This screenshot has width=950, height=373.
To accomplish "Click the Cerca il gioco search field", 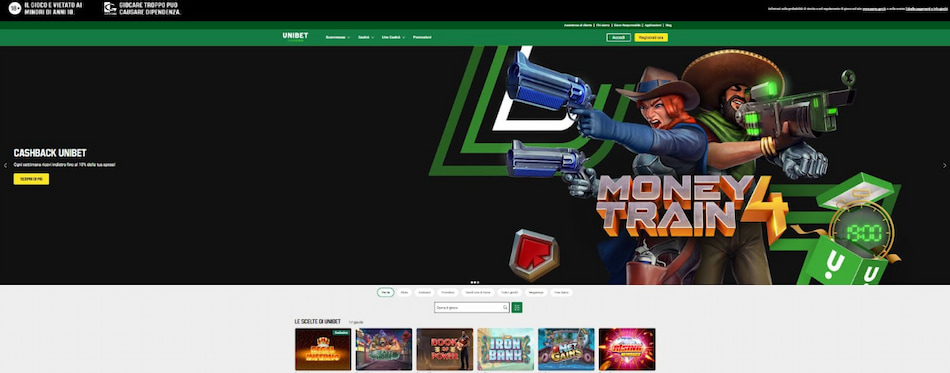I will click(x=471, y=308).
